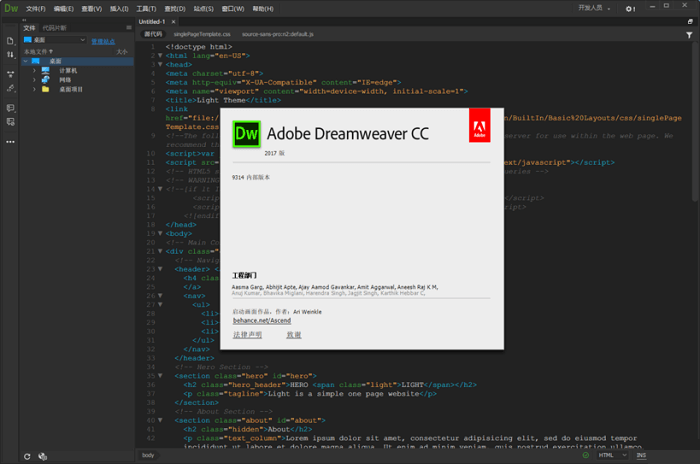Select the 网络 tree row
700x464 pixels.
78,80
